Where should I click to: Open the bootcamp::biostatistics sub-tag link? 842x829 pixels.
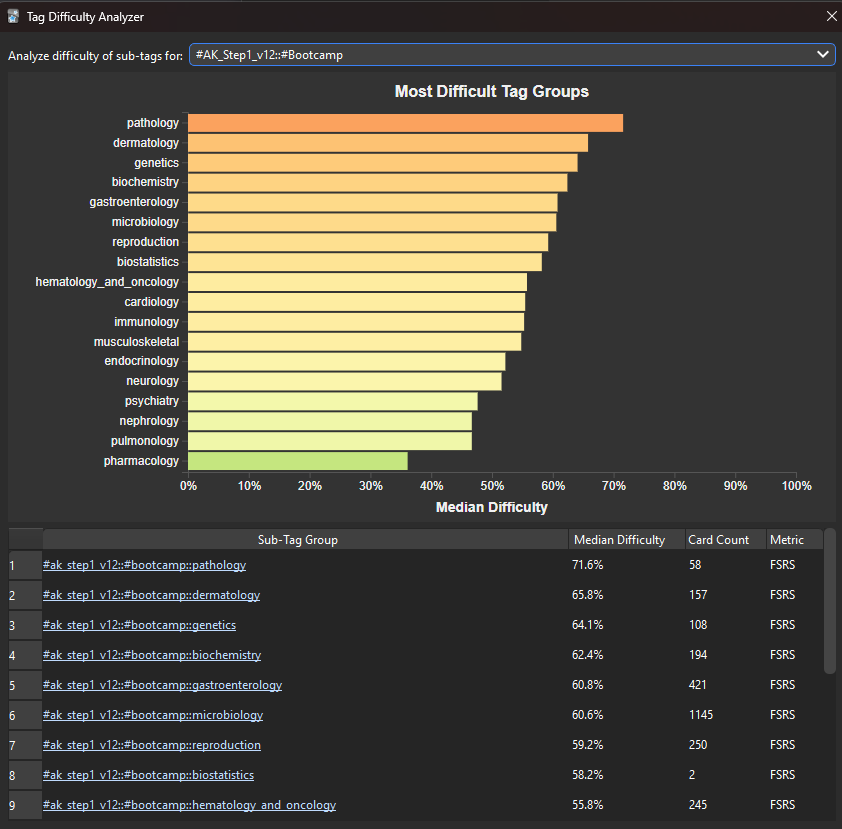click(x=147, y=775)
